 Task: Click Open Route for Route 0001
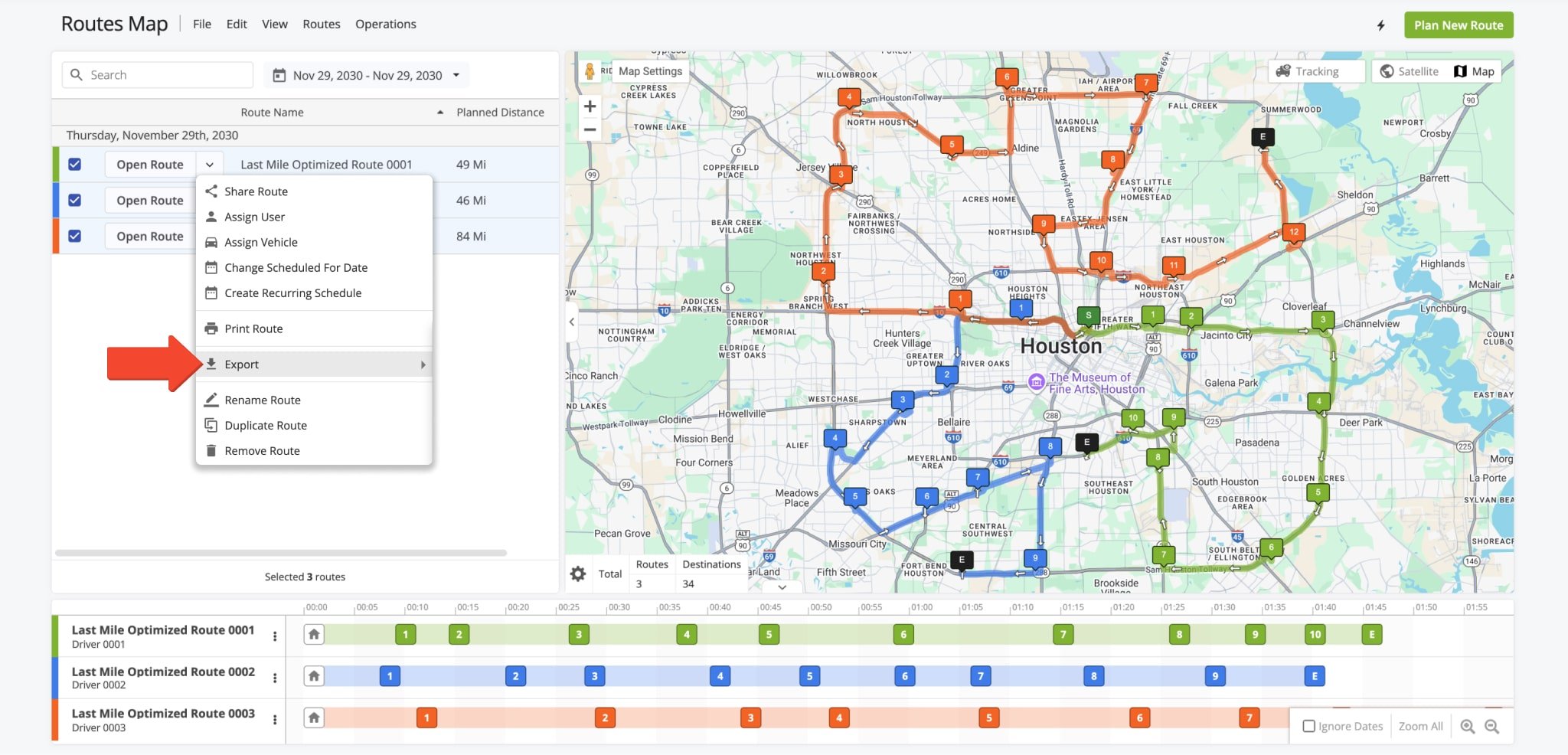[150, 165]
